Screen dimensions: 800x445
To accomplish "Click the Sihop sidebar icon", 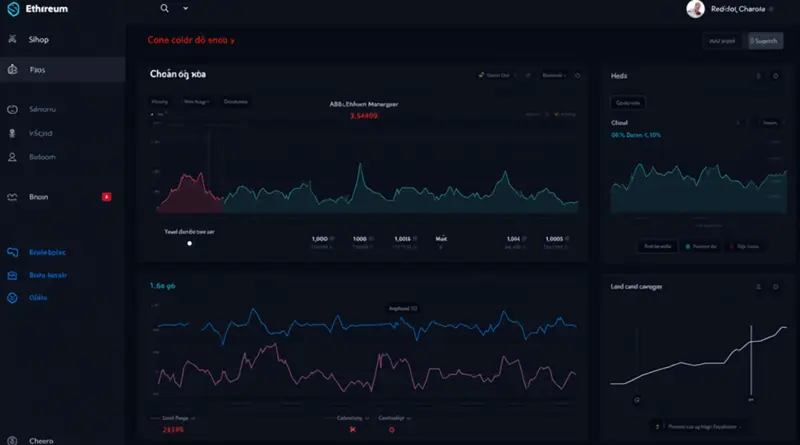I will [12, 40].
